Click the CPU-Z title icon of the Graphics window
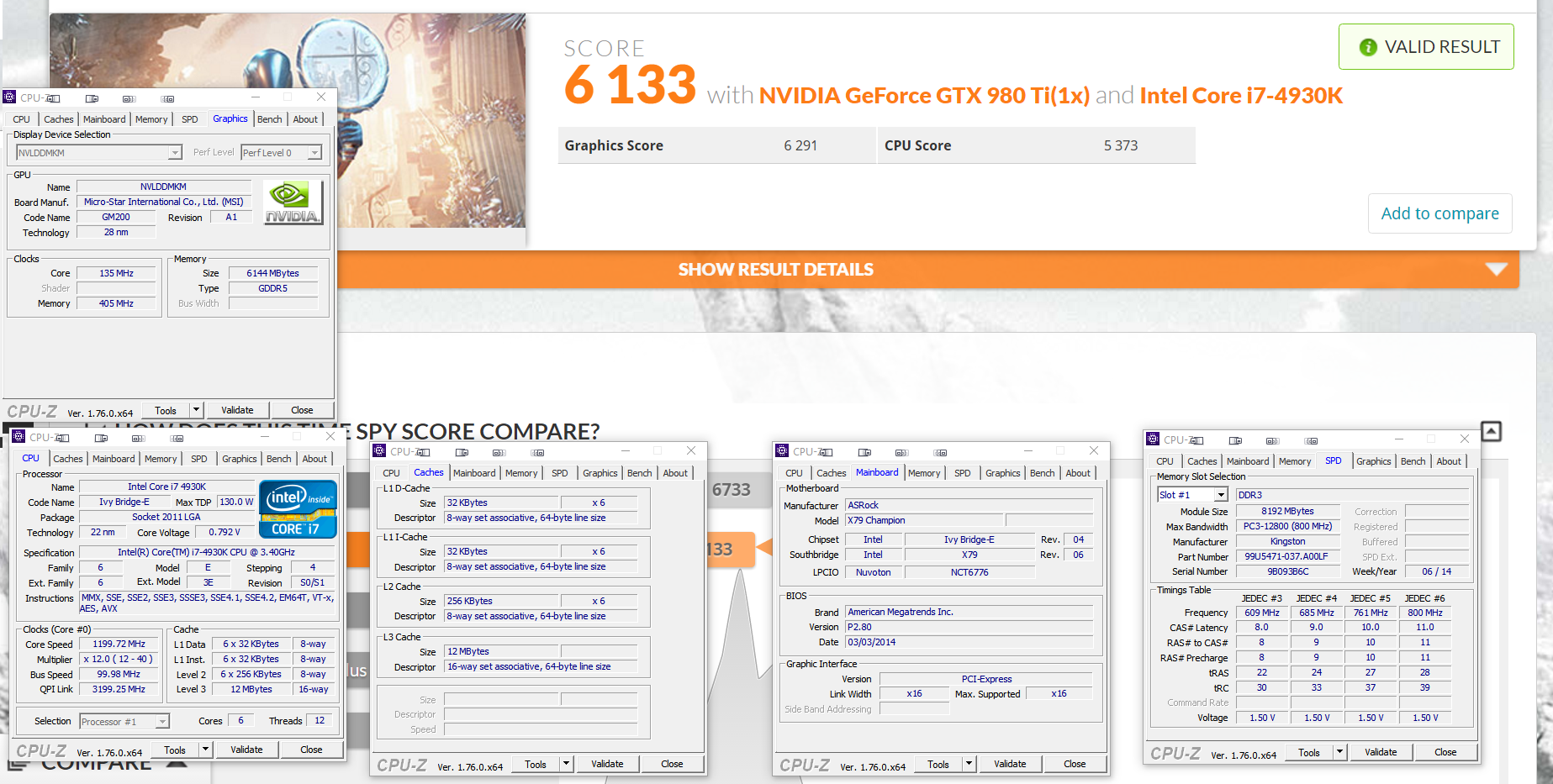 coord(10,97)
